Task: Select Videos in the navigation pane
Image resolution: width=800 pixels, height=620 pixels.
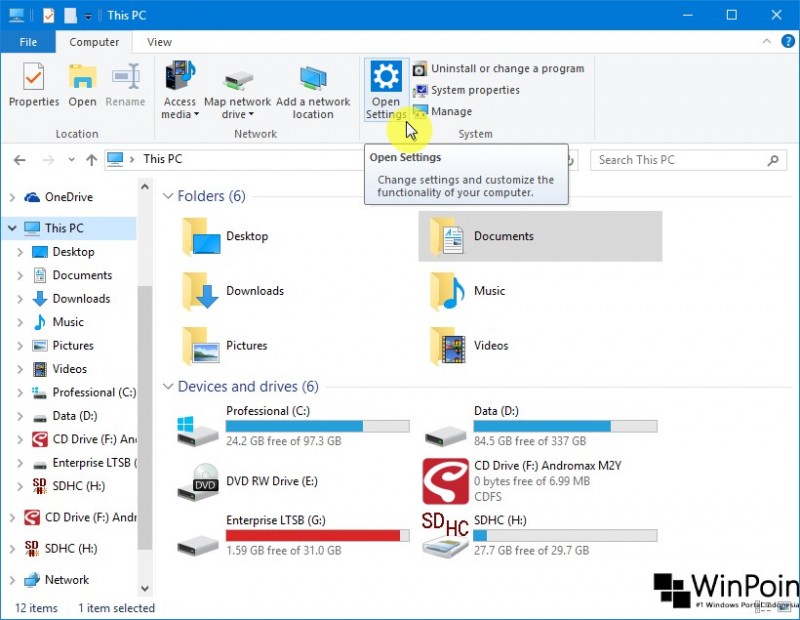Action: [69, 369]
